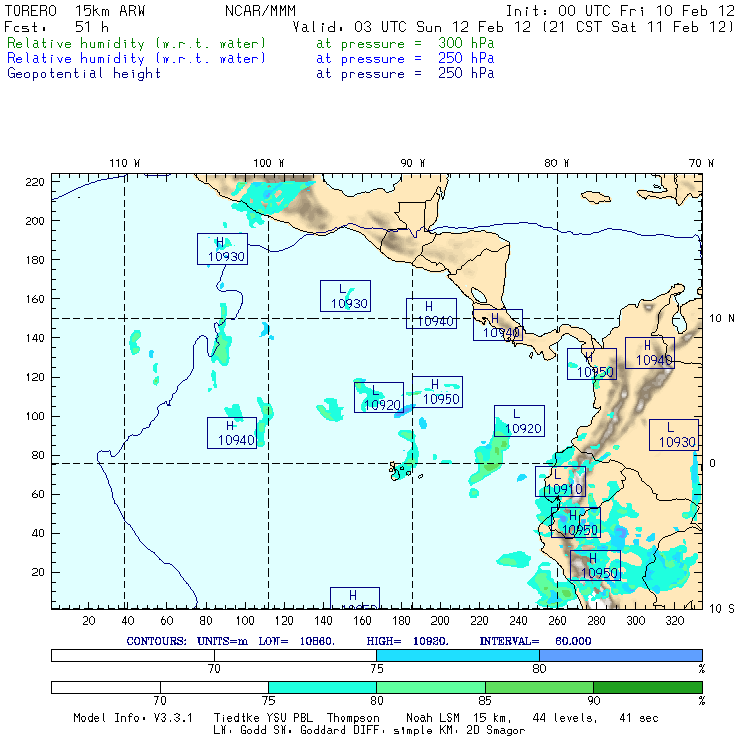Click the '80 W' longitude label

(x=556, y=163)
